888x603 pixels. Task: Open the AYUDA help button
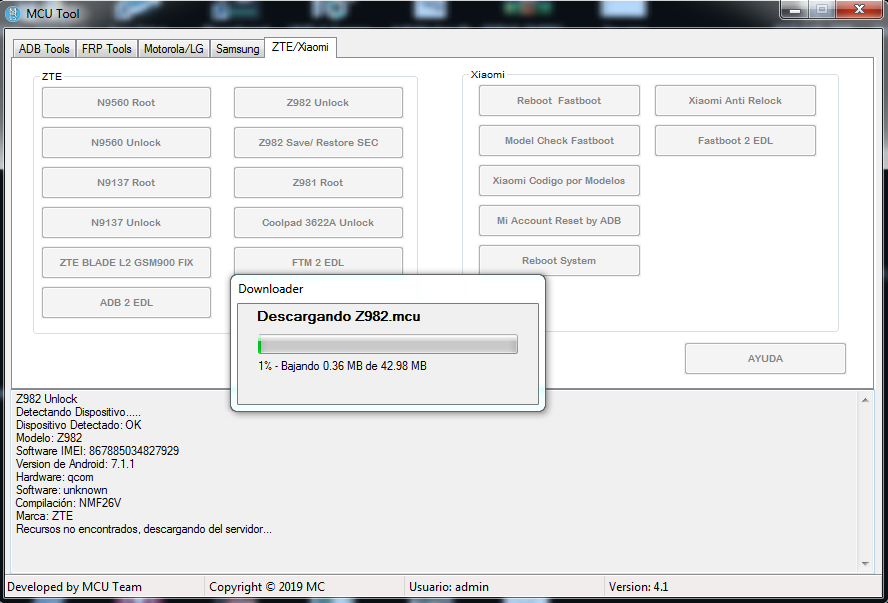[x=765, y=358]
